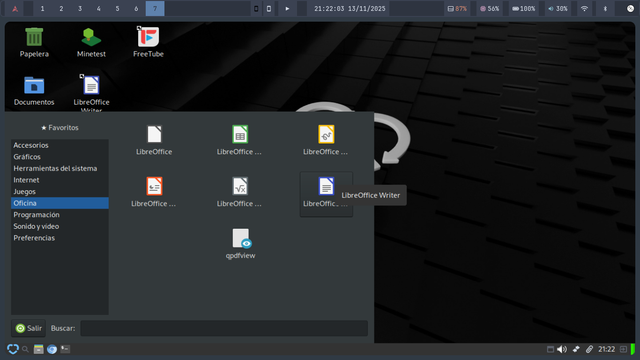Viewport: 640px width, 360px height.
Task: Select Sonido y vídeo category
Action: [60, 227]
